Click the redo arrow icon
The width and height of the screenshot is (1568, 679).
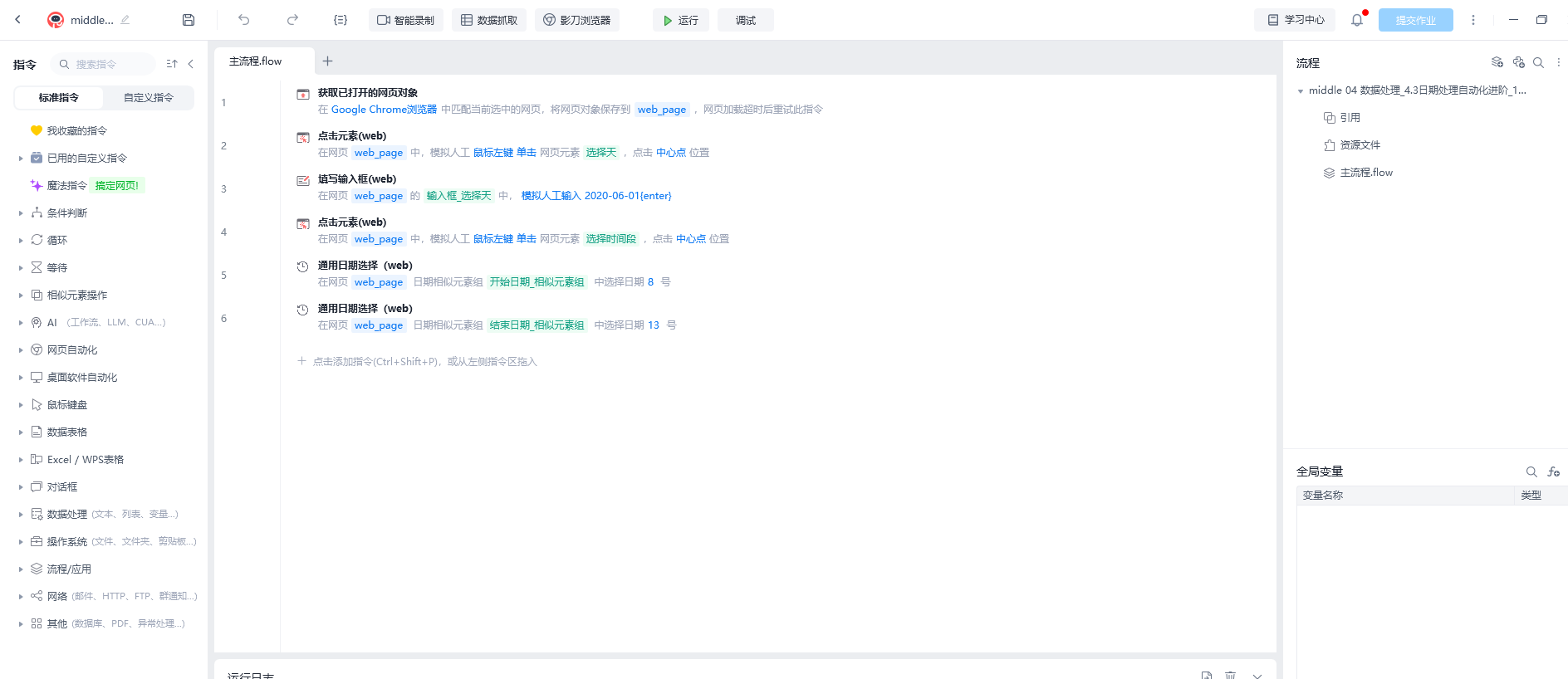click(292, 20)
